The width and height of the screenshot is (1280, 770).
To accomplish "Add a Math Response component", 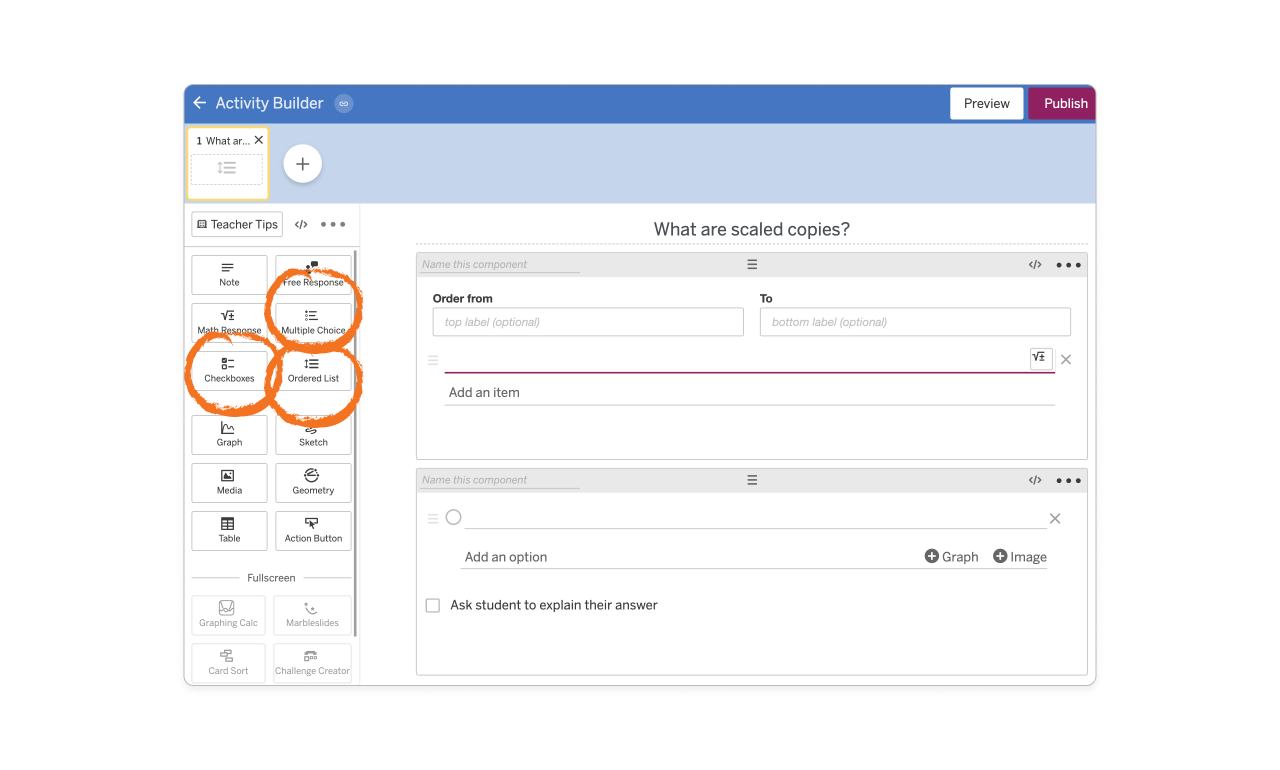I will click(229, 322).
